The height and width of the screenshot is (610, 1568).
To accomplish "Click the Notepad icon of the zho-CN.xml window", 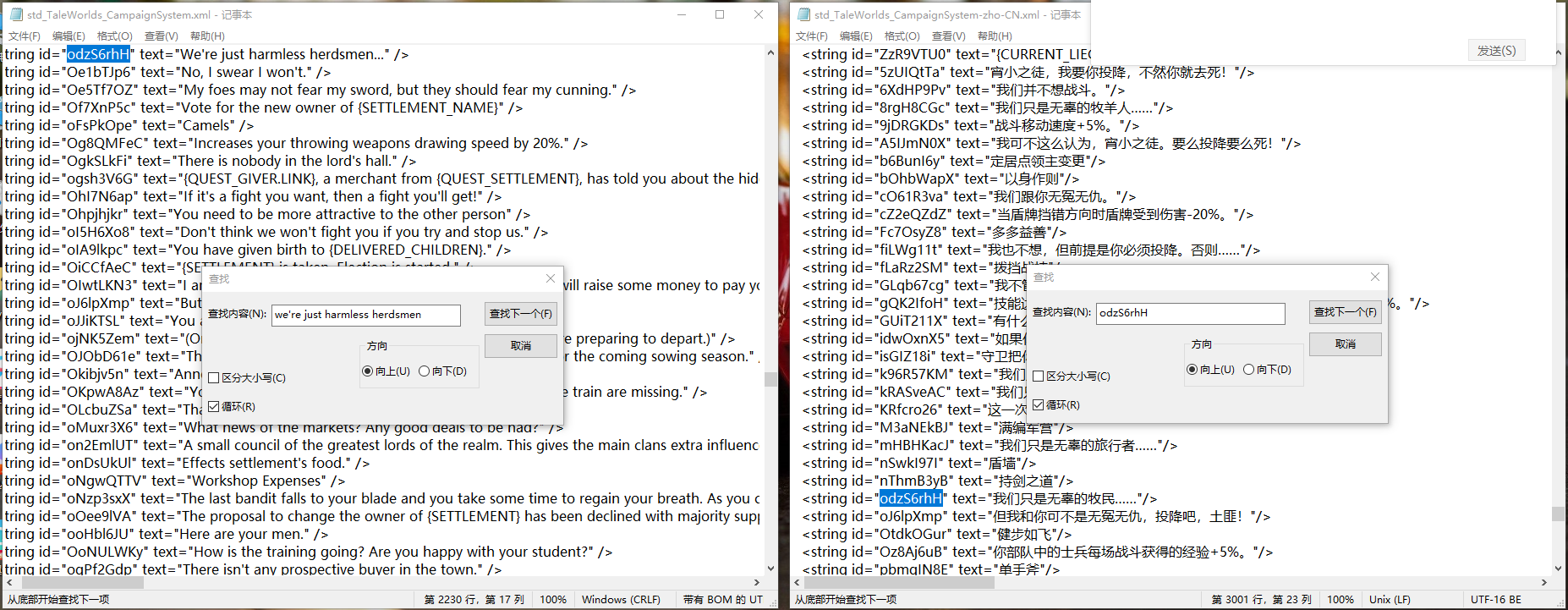I will click(803, 14).
